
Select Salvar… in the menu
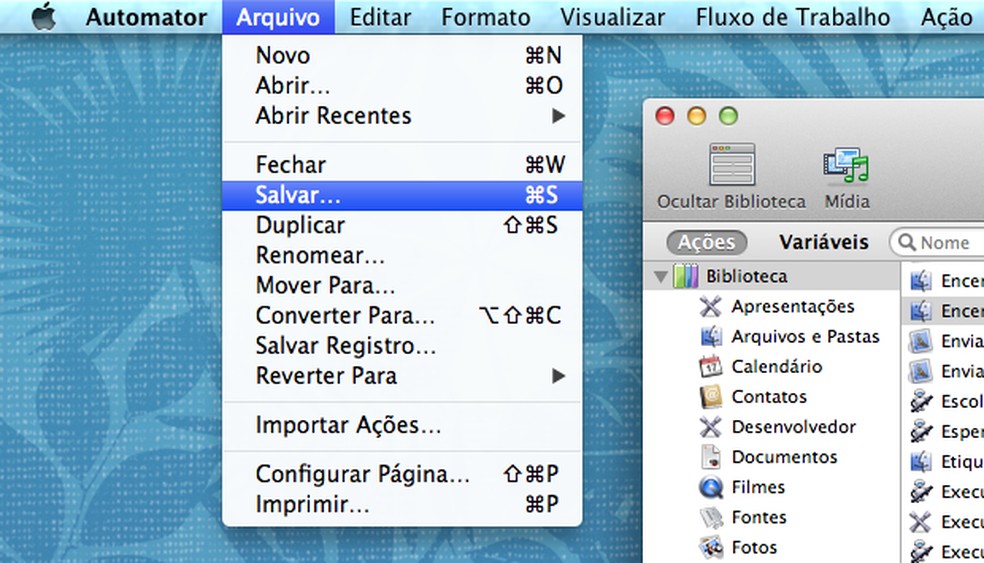(x=402, y=195)
